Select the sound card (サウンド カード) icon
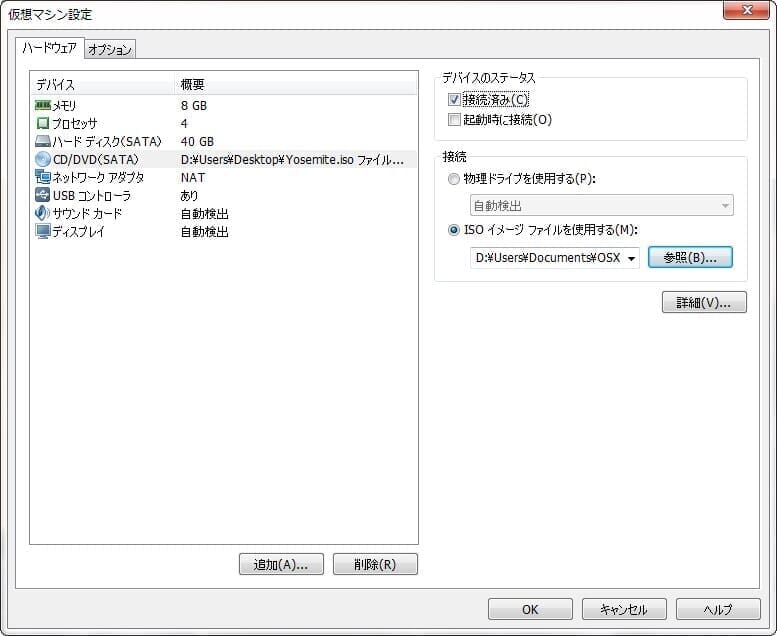This screenshot has width=777, height=636. coord(43,213)
